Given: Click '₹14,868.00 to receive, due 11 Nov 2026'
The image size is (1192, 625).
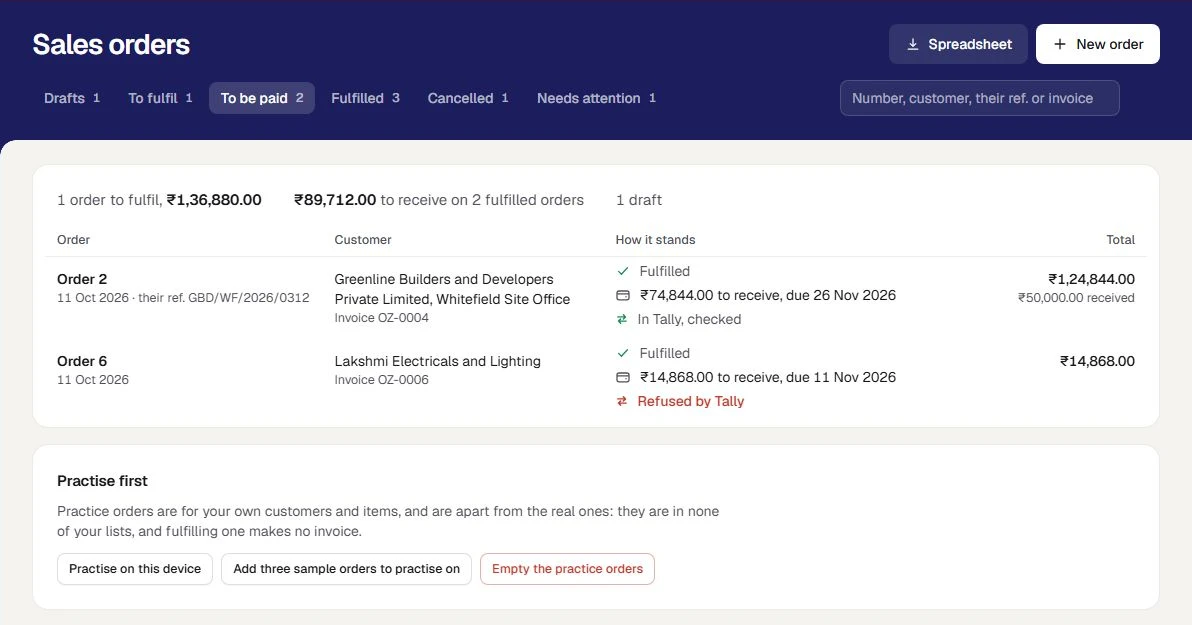Looking at the screenshot, I should coord(768,377).
